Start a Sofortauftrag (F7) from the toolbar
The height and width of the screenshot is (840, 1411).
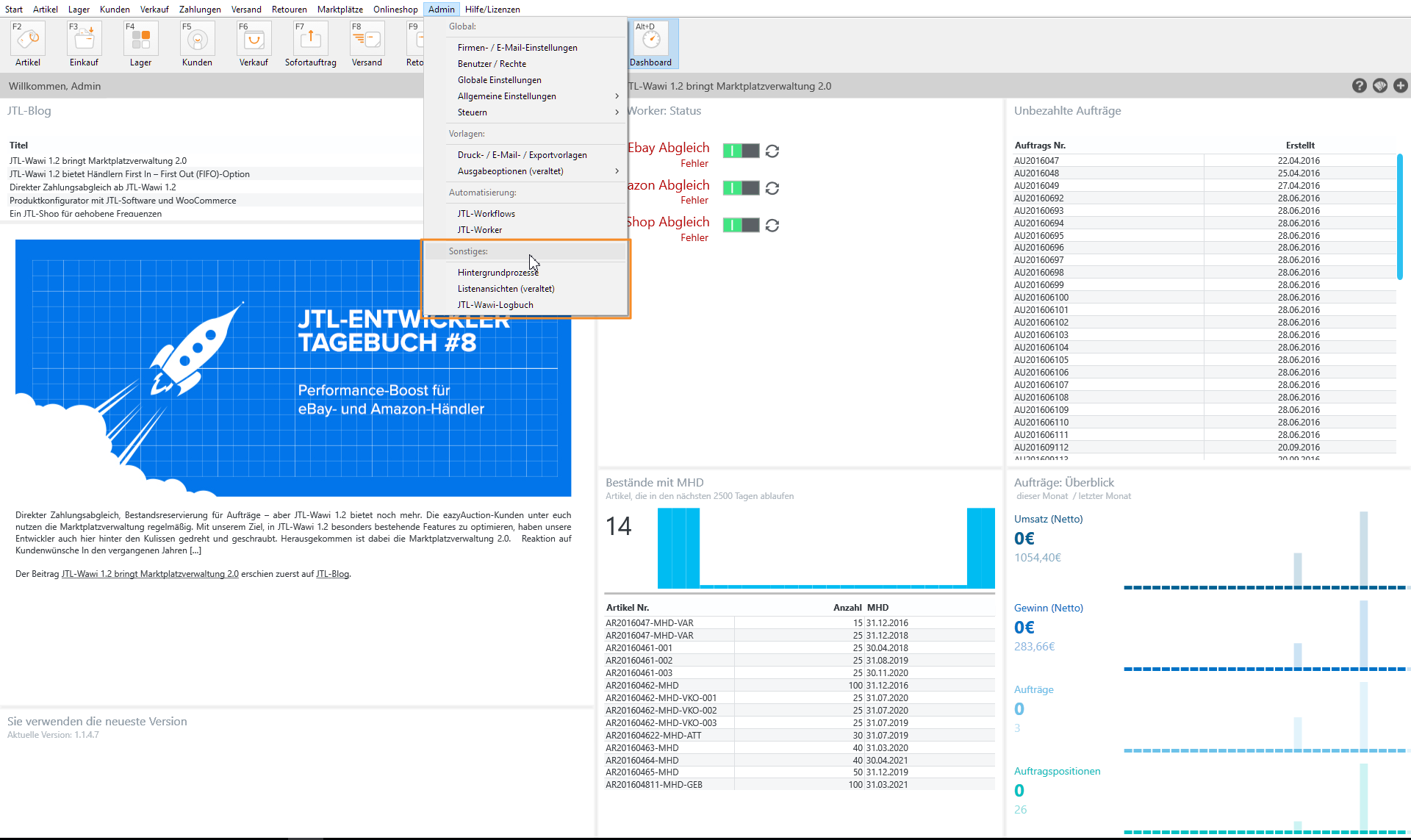pos(310,44)
